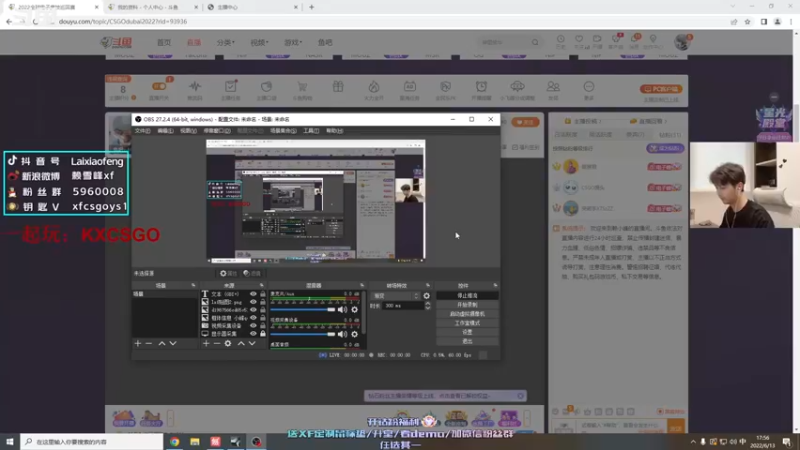Click 停止推流 to stop streaming

coord(467,296)
